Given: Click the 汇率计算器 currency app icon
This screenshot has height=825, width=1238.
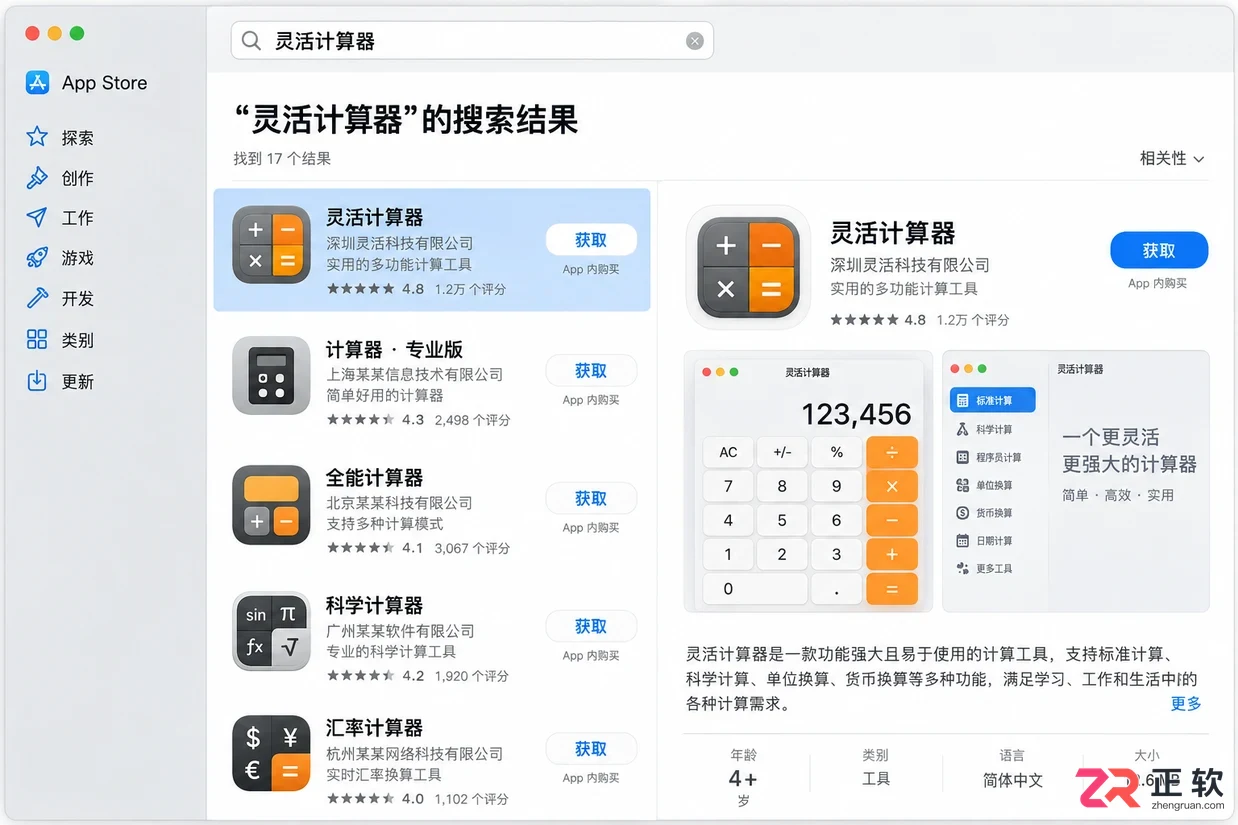Looking at the screenshot, I should [272, 754].
